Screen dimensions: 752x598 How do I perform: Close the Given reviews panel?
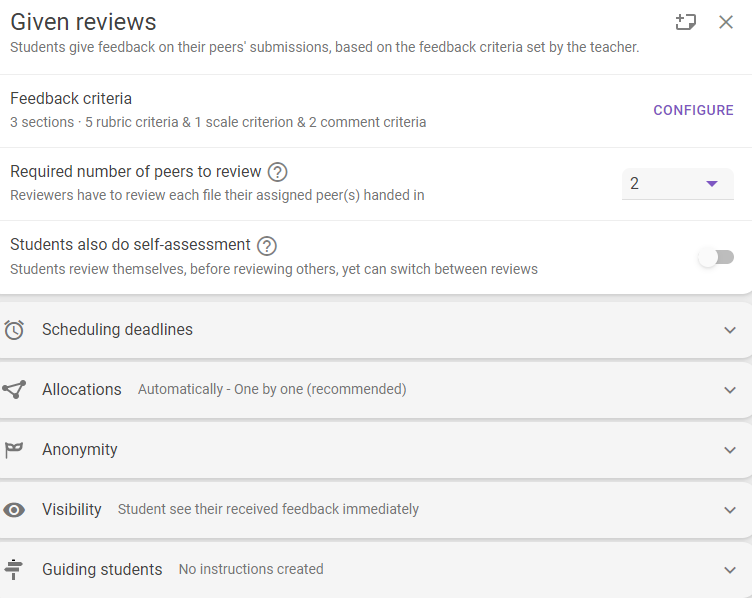726,22
